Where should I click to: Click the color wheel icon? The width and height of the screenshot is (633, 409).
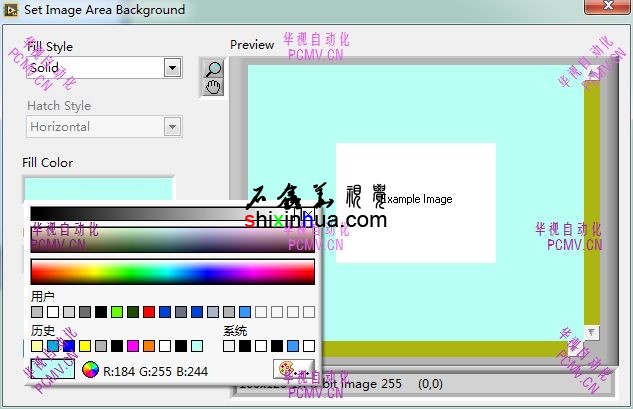point(90,370)
